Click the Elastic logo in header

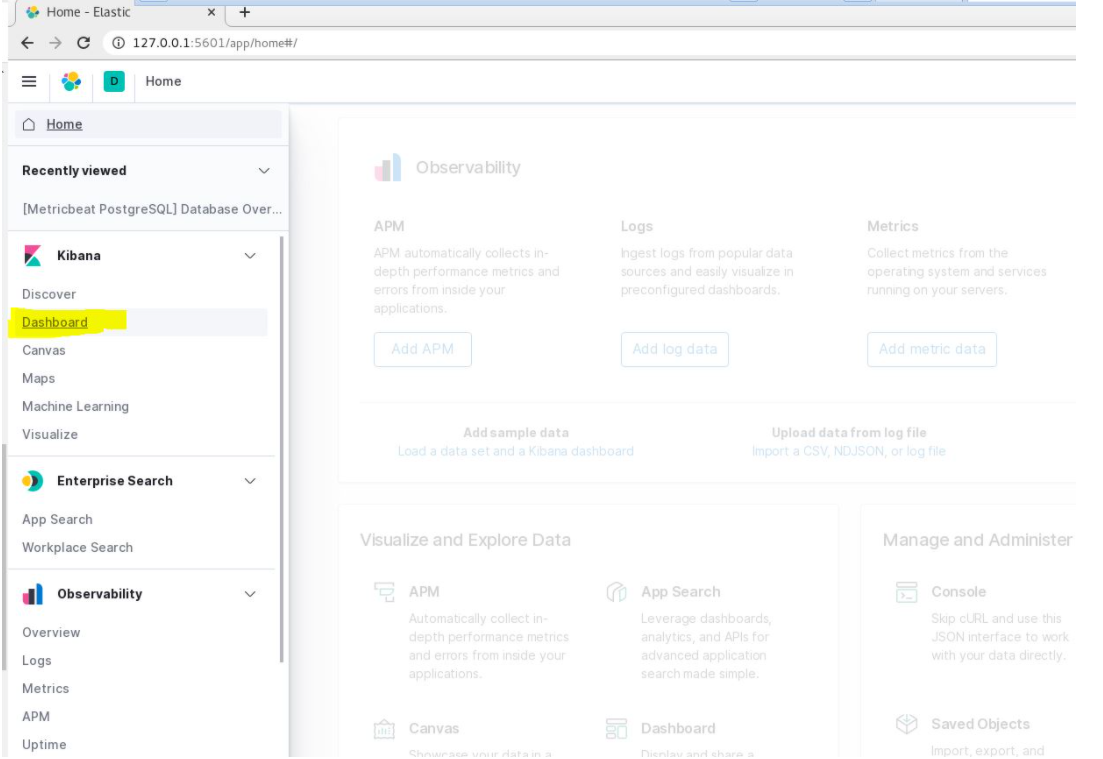tap(71, 82)
